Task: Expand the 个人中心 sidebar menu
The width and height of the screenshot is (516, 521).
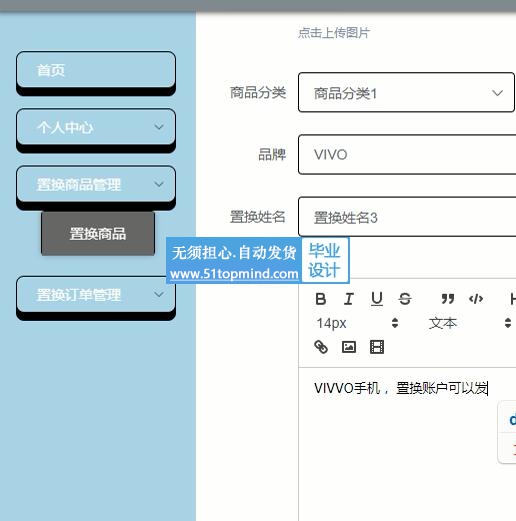Action: 96,127
